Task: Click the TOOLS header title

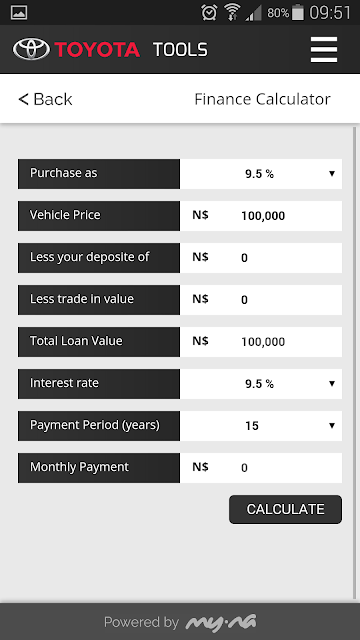Action: click(x=180, y=50)
